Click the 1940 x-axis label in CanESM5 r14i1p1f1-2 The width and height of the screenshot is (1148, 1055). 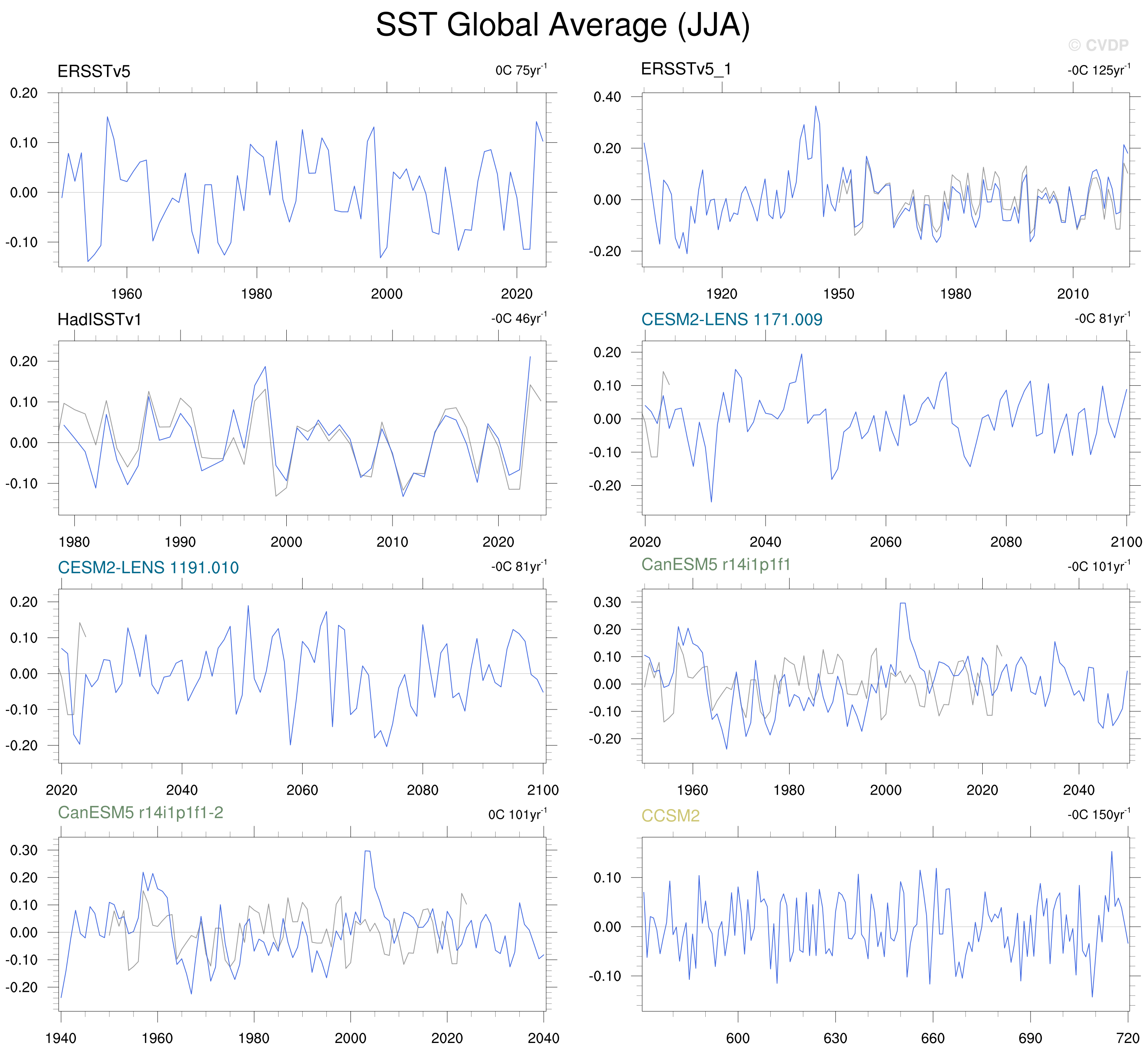[x=60, y=1038]
